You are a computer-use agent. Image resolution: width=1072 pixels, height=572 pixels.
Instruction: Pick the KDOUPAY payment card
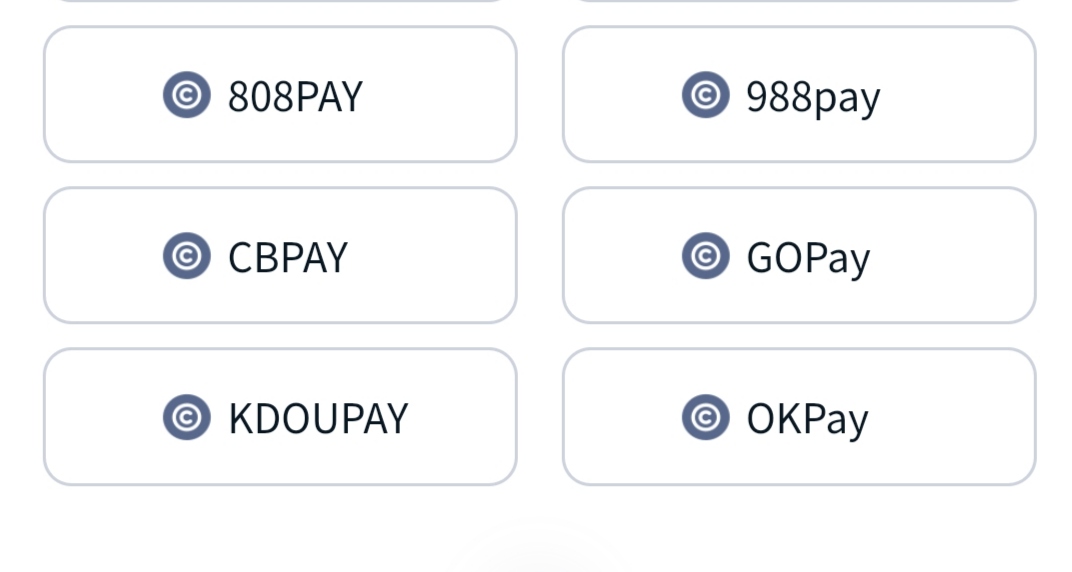[280, 417]
